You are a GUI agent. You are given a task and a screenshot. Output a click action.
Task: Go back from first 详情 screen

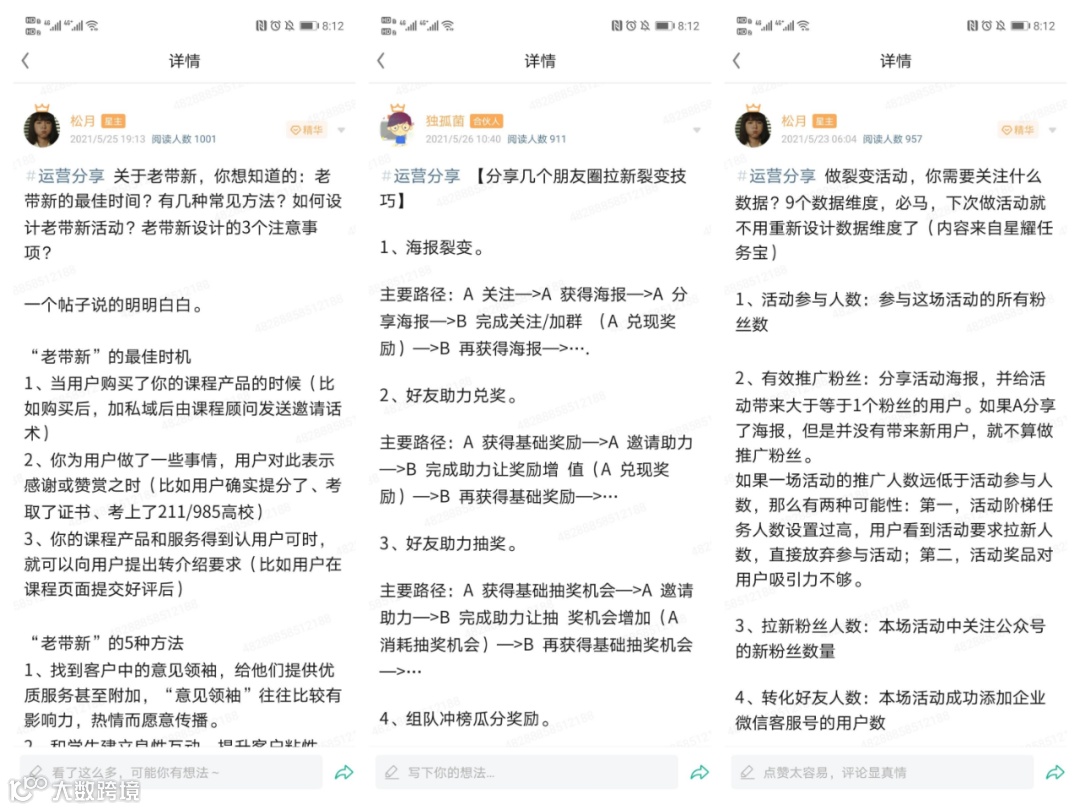tap(25, 61)
